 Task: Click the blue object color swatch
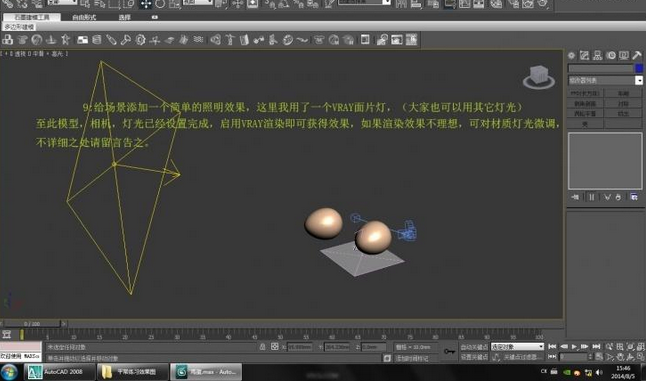(639, 68)
